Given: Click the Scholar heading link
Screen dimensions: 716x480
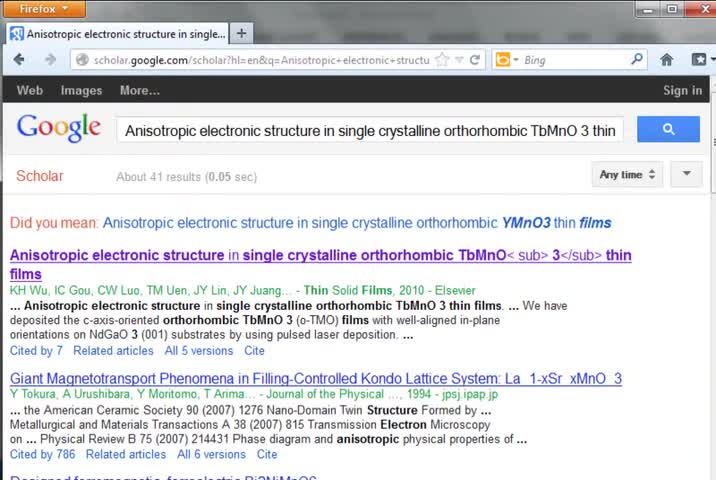Looking at the screenshot, I should pos(40,176).
